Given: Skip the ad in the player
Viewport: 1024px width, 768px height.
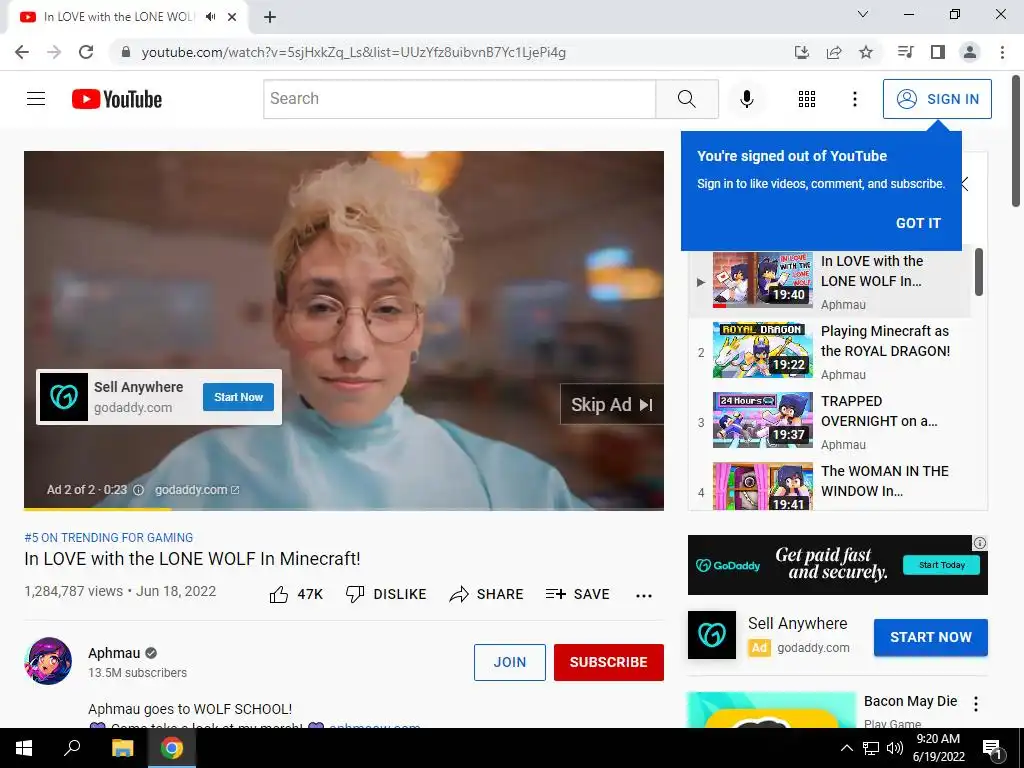Looking at the screenshot, I should (611, 404).
